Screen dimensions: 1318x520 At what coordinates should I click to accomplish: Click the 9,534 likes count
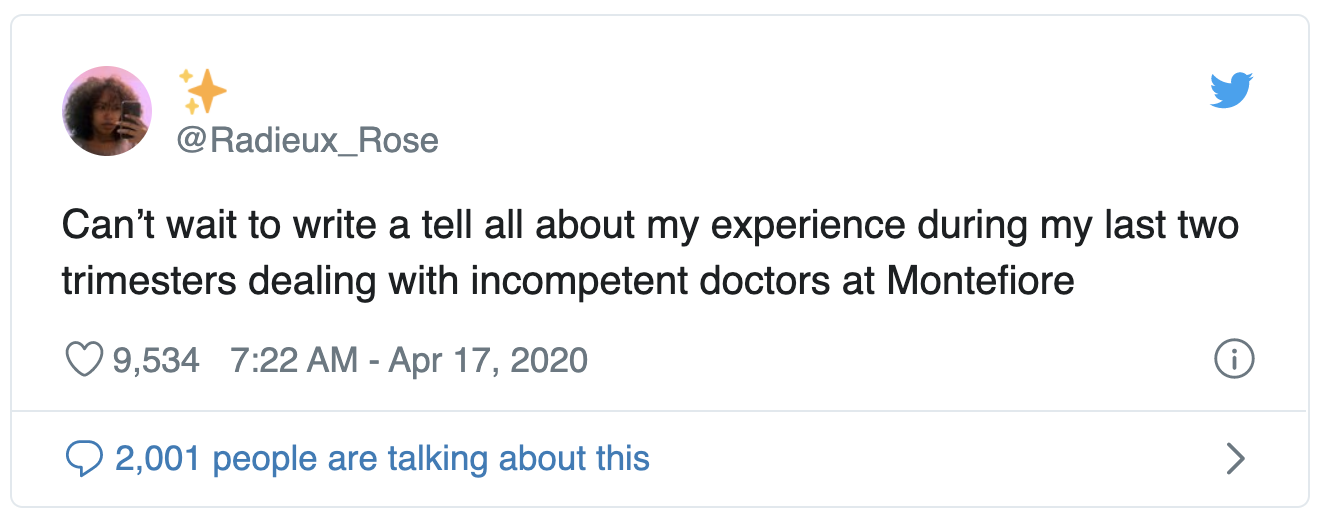[156, 360]
